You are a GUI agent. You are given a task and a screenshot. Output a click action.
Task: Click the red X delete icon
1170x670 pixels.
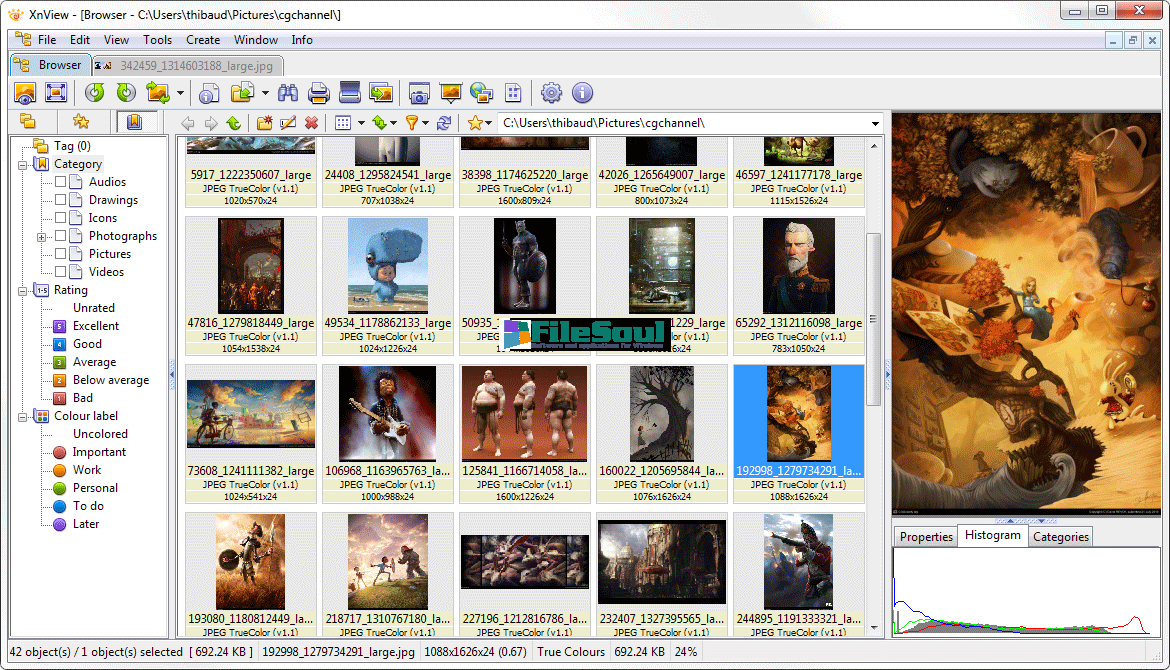[x=312, y=123]
